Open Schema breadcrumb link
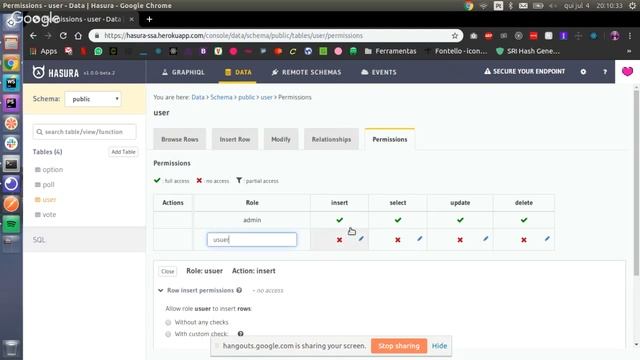 tap(221, 97)
